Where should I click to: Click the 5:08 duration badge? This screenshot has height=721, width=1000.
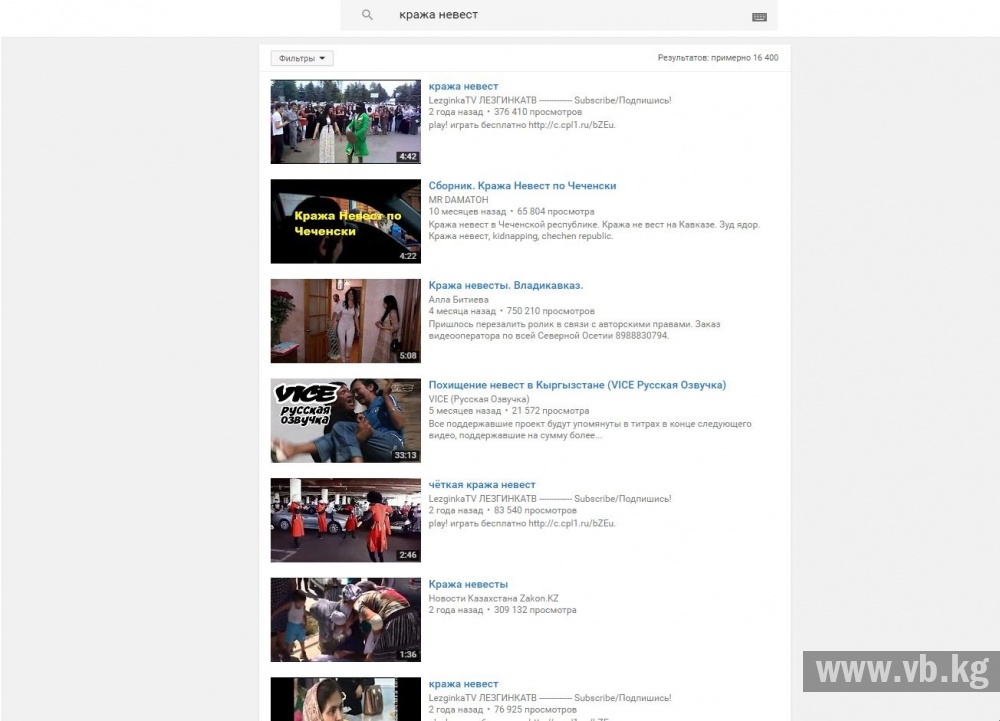408,356
